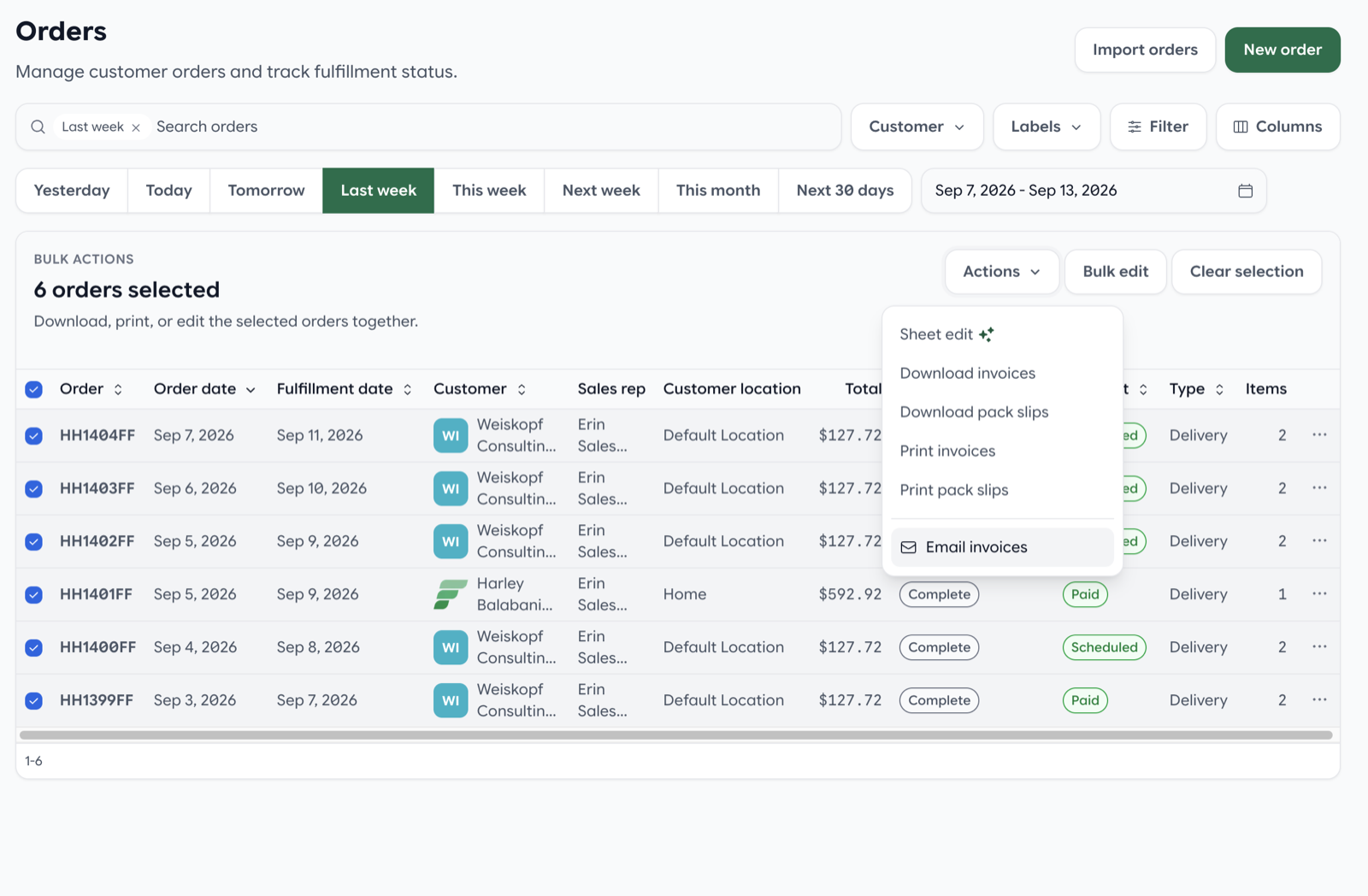Image resolution: width=1368 pixels, height=896 pixels.
Task: Remove the Last week search chip
Action: (136, 127)
